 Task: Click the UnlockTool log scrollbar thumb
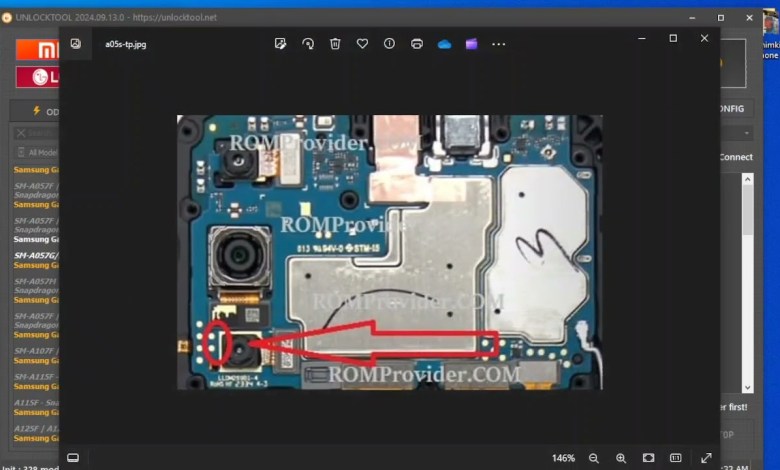(x=748, y=211)
